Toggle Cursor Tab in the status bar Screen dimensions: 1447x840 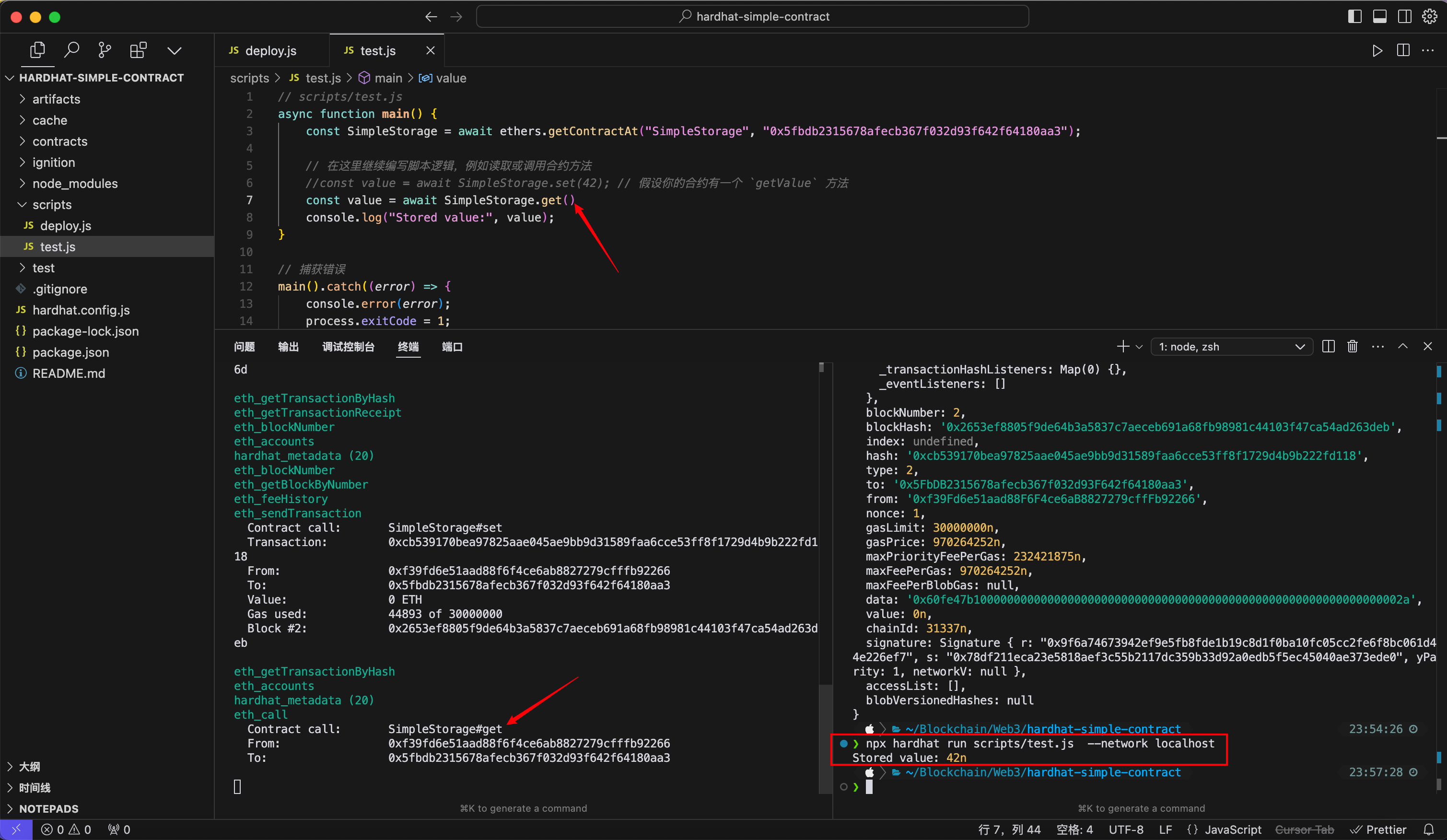pos(1304,829)
